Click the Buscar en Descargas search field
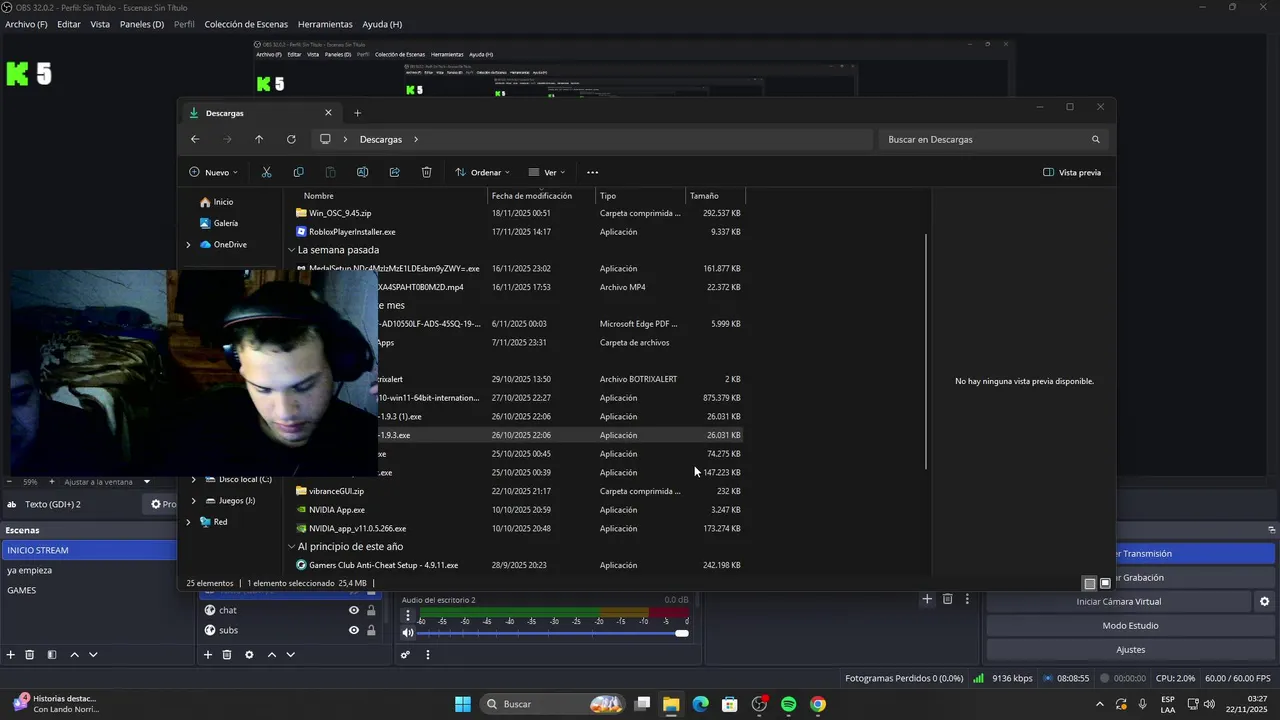The width and height of the screenshot is (1280, 720). pos(994,139)
